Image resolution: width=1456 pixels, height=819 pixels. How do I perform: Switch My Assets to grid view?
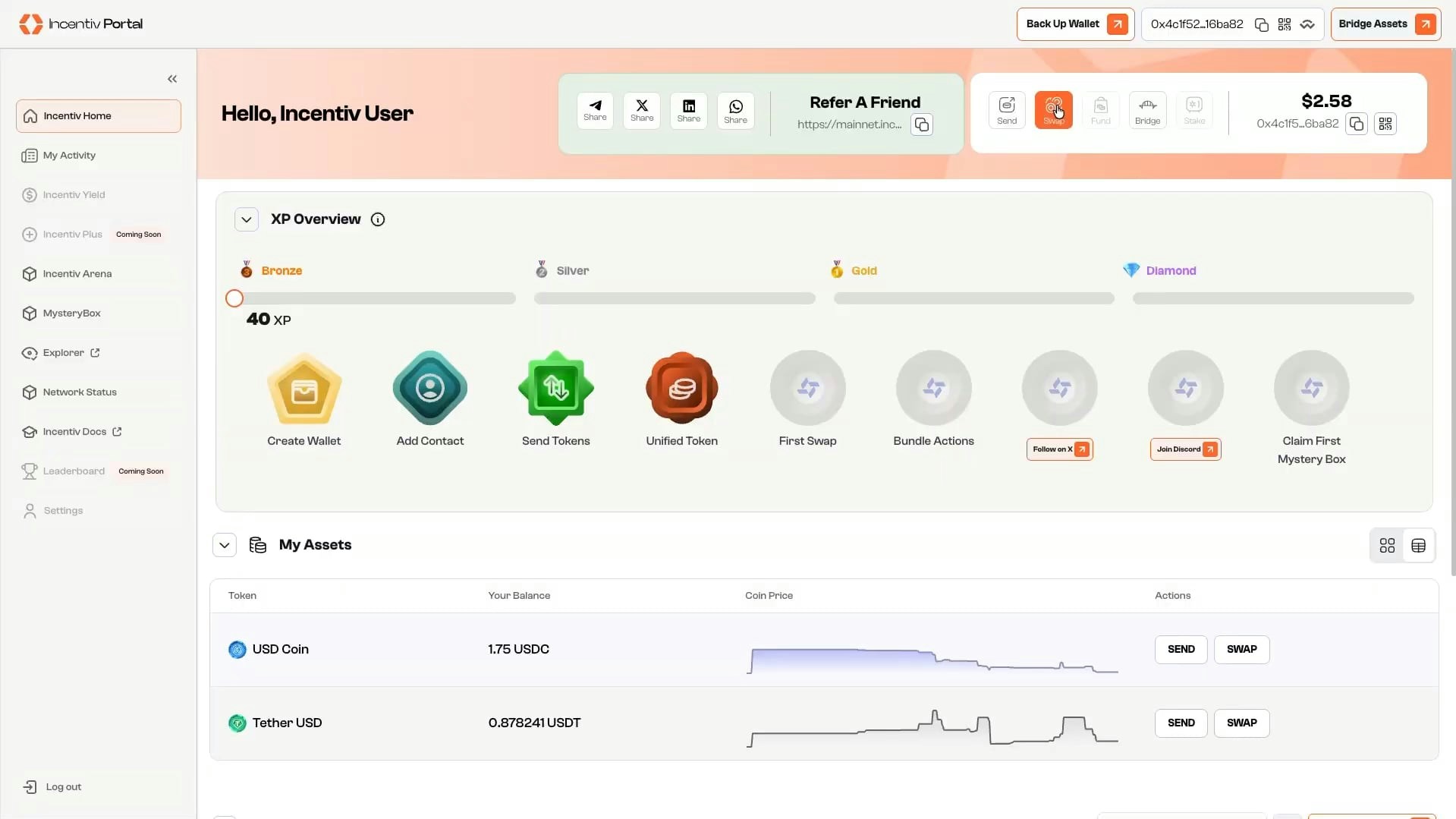point(1387,546)
